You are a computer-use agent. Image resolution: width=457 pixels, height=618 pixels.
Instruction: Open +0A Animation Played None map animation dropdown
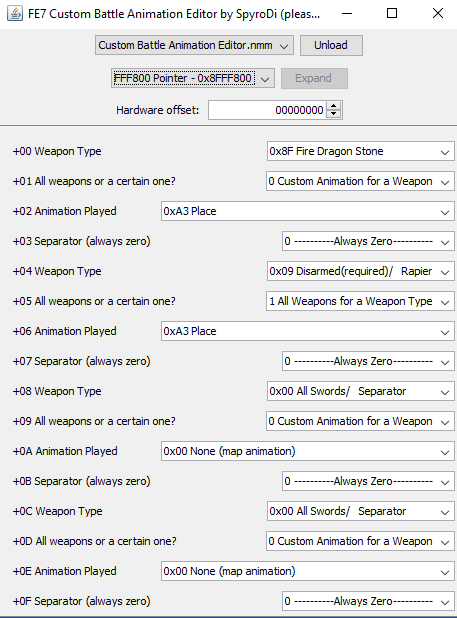point(307,451)
